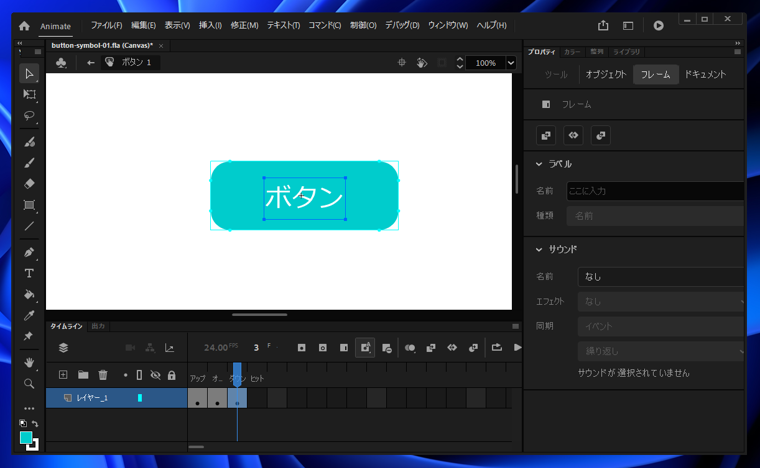
Task: Collapse the サウンド section
Action: 539,250
